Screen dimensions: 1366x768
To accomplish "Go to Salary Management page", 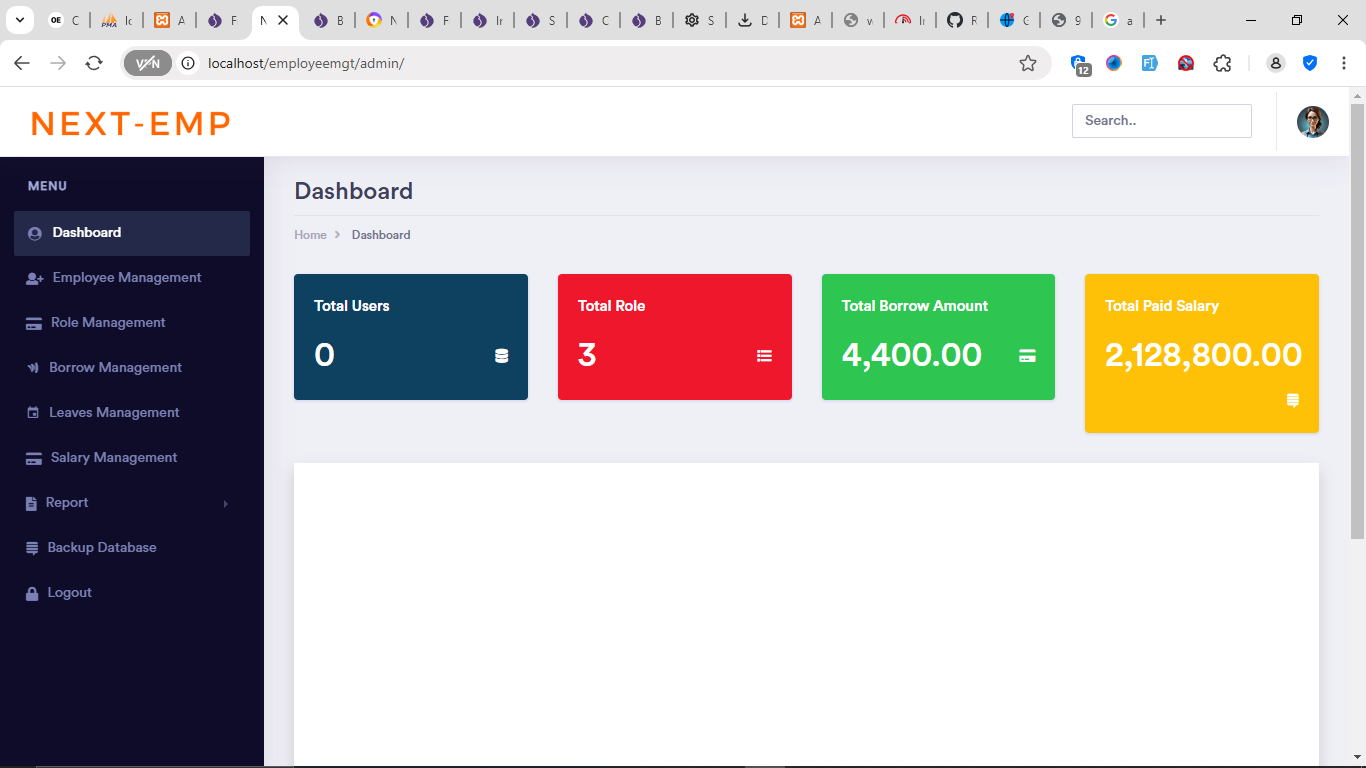I will click(114, 458).
